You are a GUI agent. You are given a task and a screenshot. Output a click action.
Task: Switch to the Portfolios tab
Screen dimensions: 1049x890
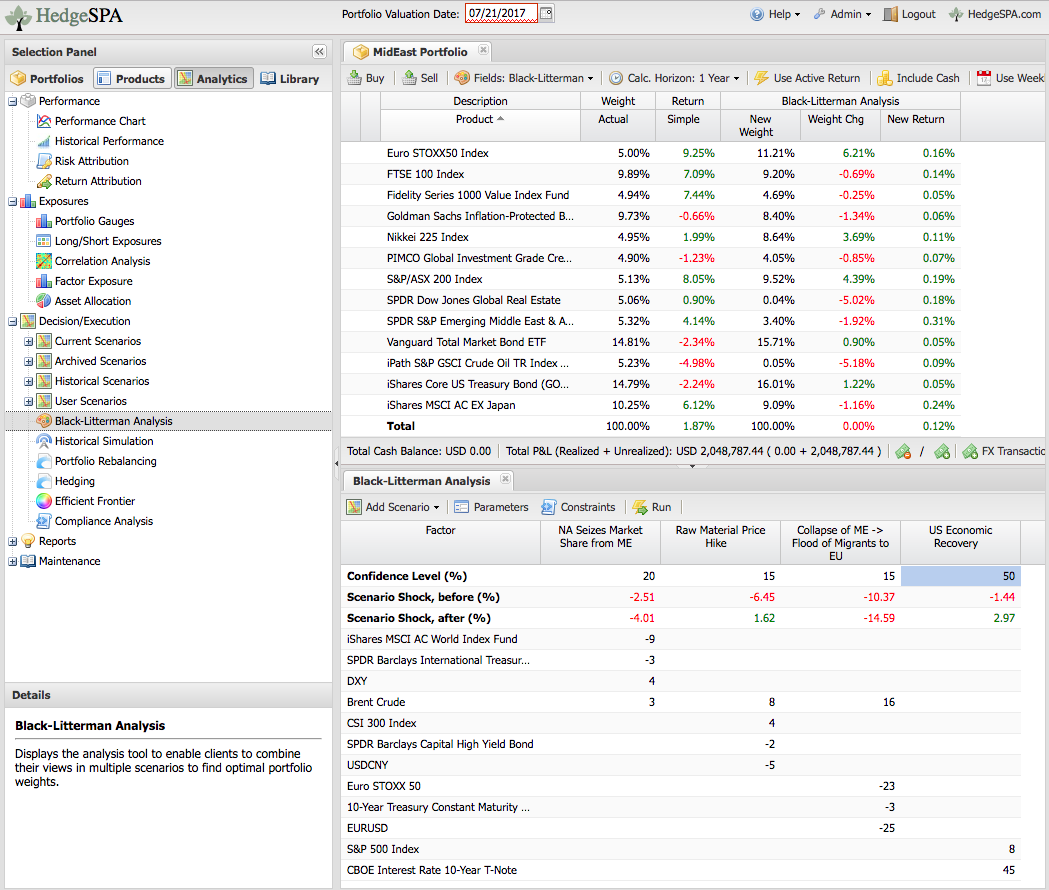pos(47,79)
